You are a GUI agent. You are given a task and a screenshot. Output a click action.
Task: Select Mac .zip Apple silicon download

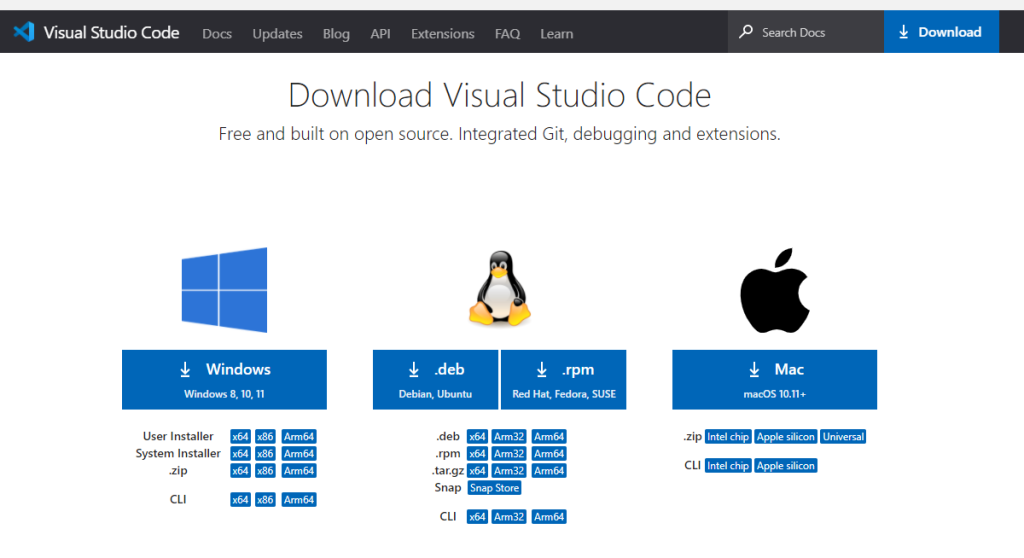point(786,436)
